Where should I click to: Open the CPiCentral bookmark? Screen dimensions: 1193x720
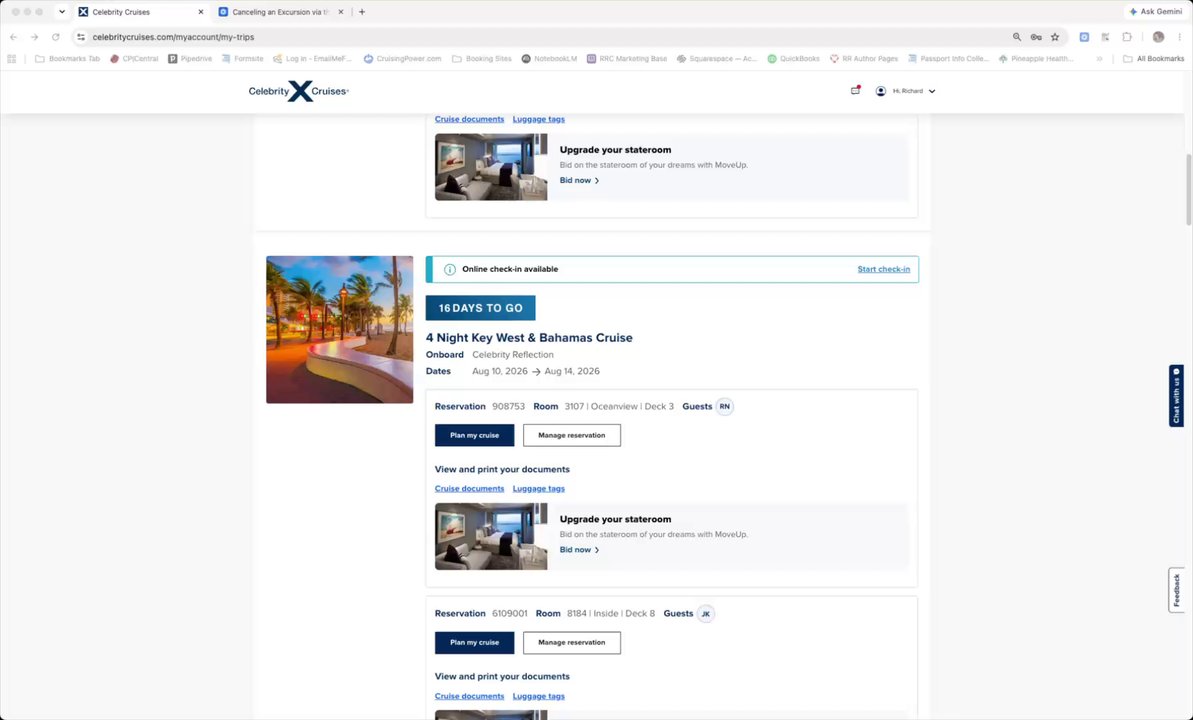[134, 59]
